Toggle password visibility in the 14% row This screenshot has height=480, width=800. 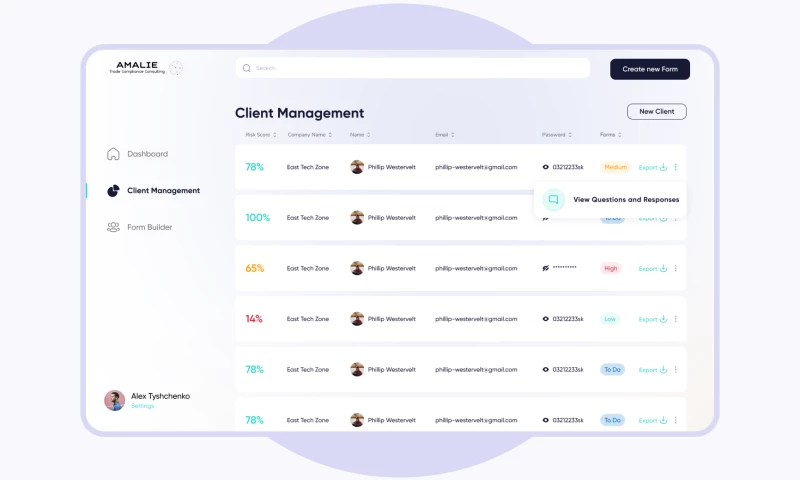546,319
